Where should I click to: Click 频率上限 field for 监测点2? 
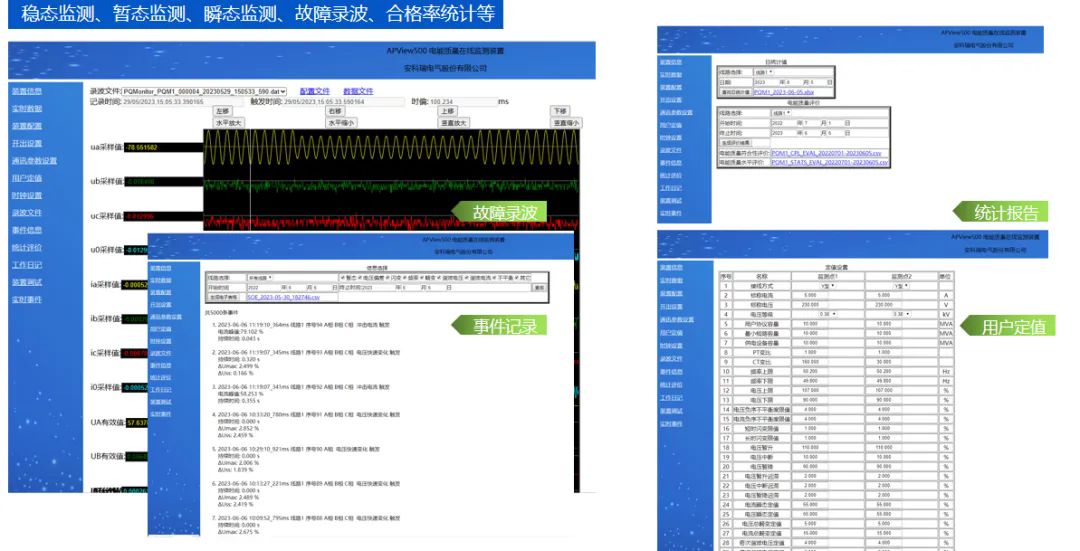pos(884,371)
